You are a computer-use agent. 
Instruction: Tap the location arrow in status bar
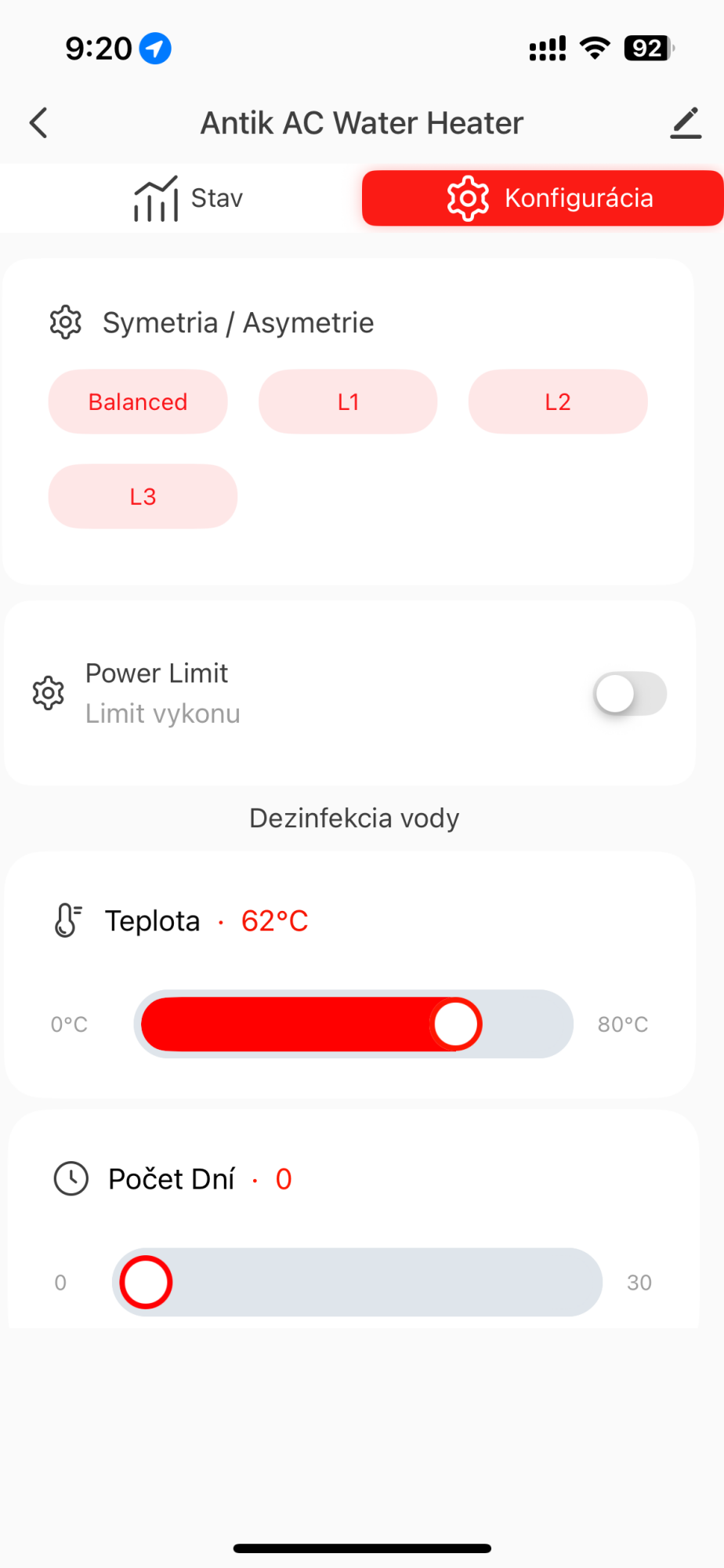coord(155,49)
